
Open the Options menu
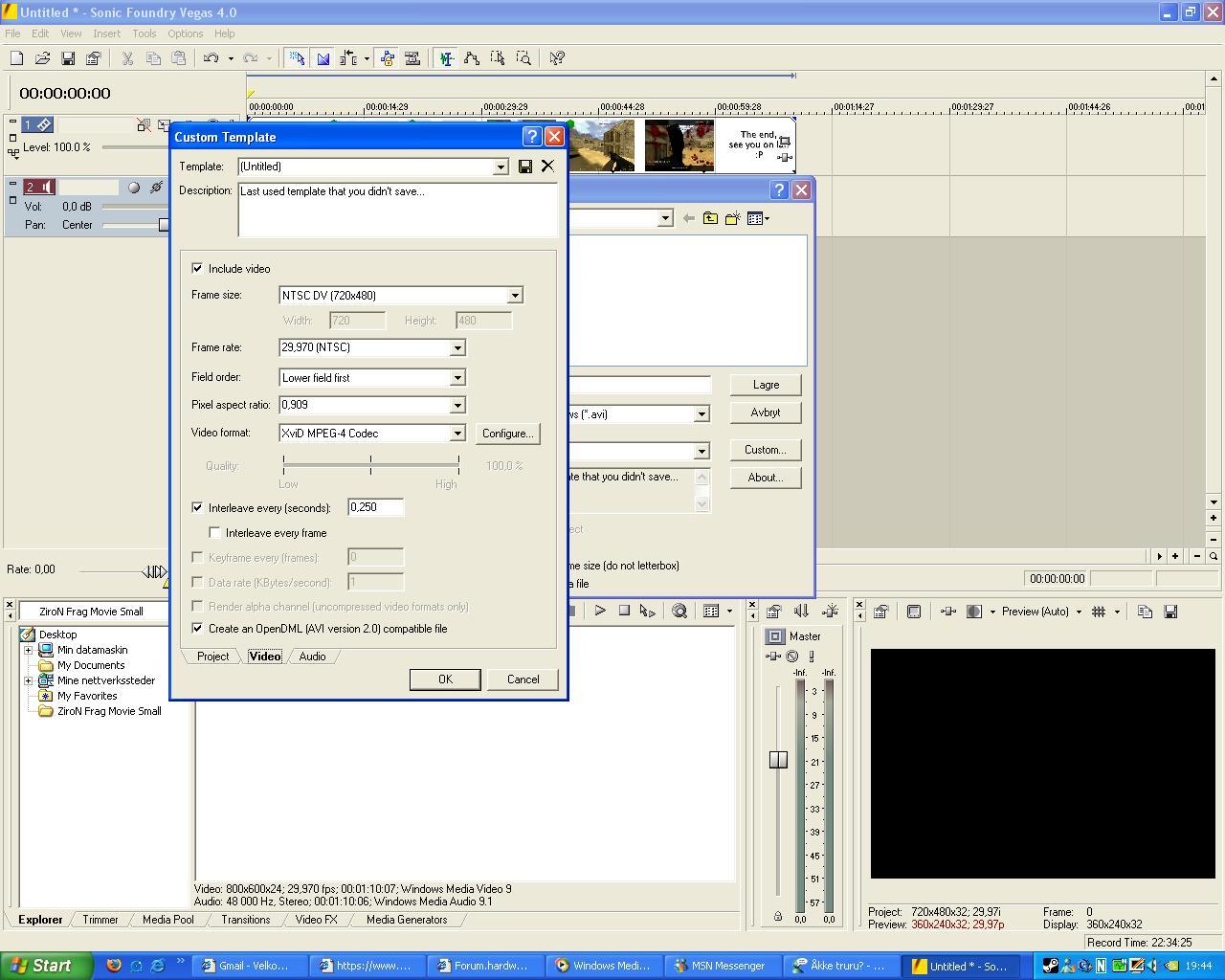(x=185, y=33)
